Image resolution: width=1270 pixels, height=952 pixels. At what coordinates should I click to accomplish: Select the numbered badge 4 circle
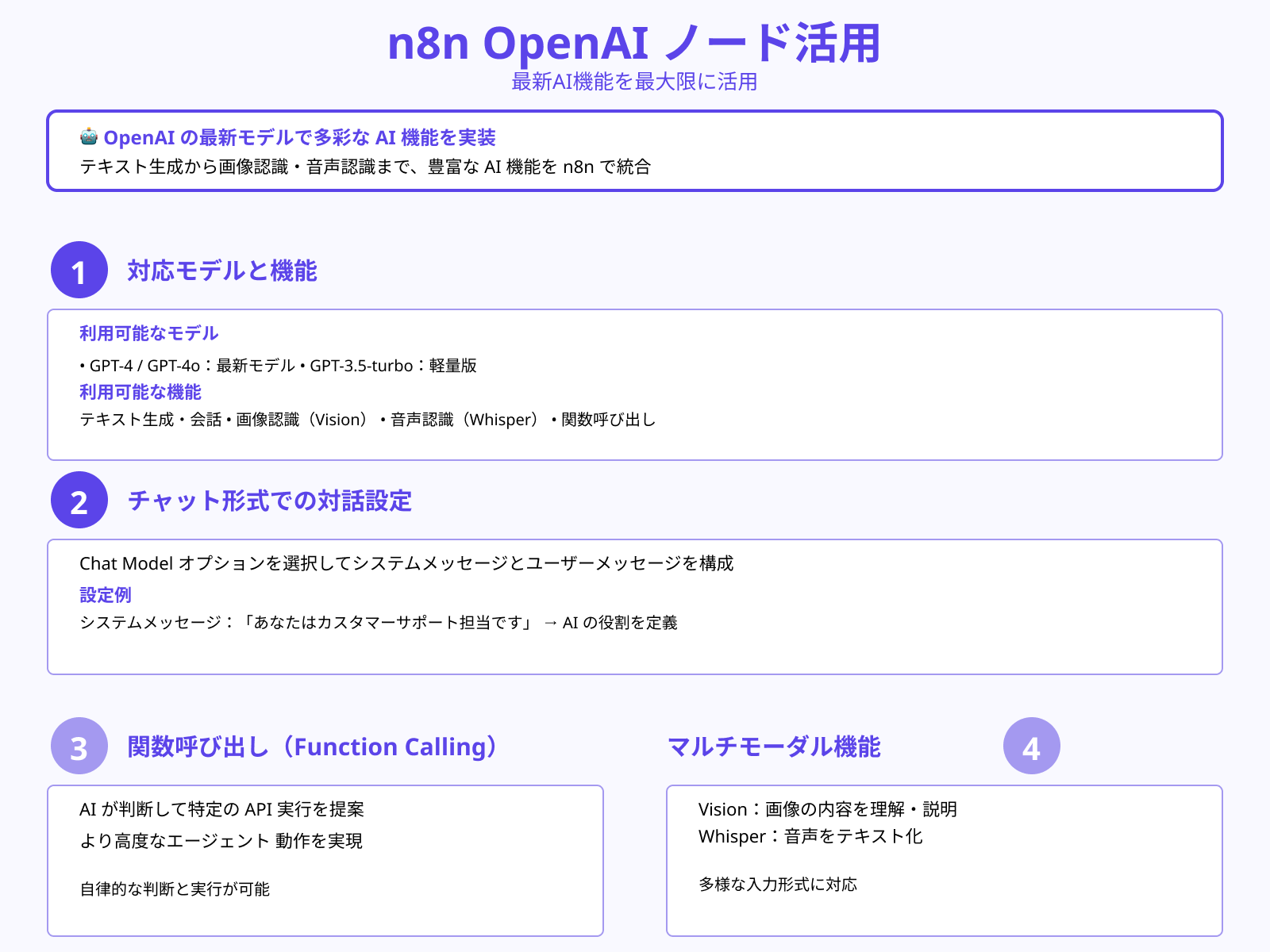click(x=1031, y=747)
